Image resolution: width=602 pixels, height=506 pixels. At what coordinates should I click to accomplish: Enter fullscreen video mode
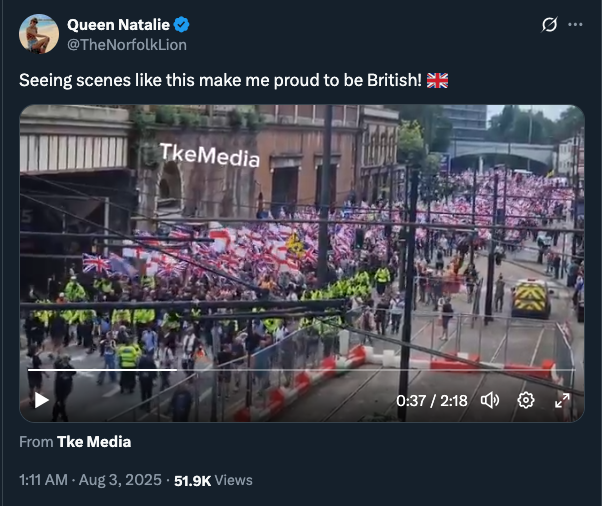coord(562,400)
